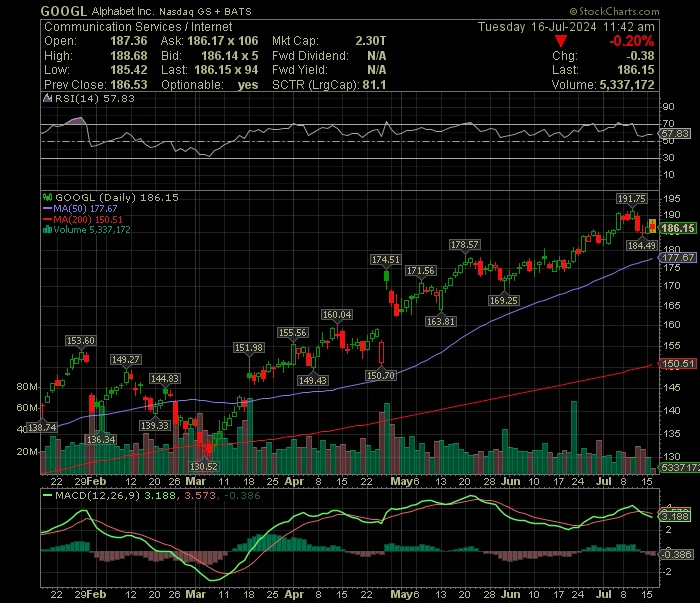Click the 138.74 starting price annotation
Viewport: 700px width, 603px height.
point(42,428)
